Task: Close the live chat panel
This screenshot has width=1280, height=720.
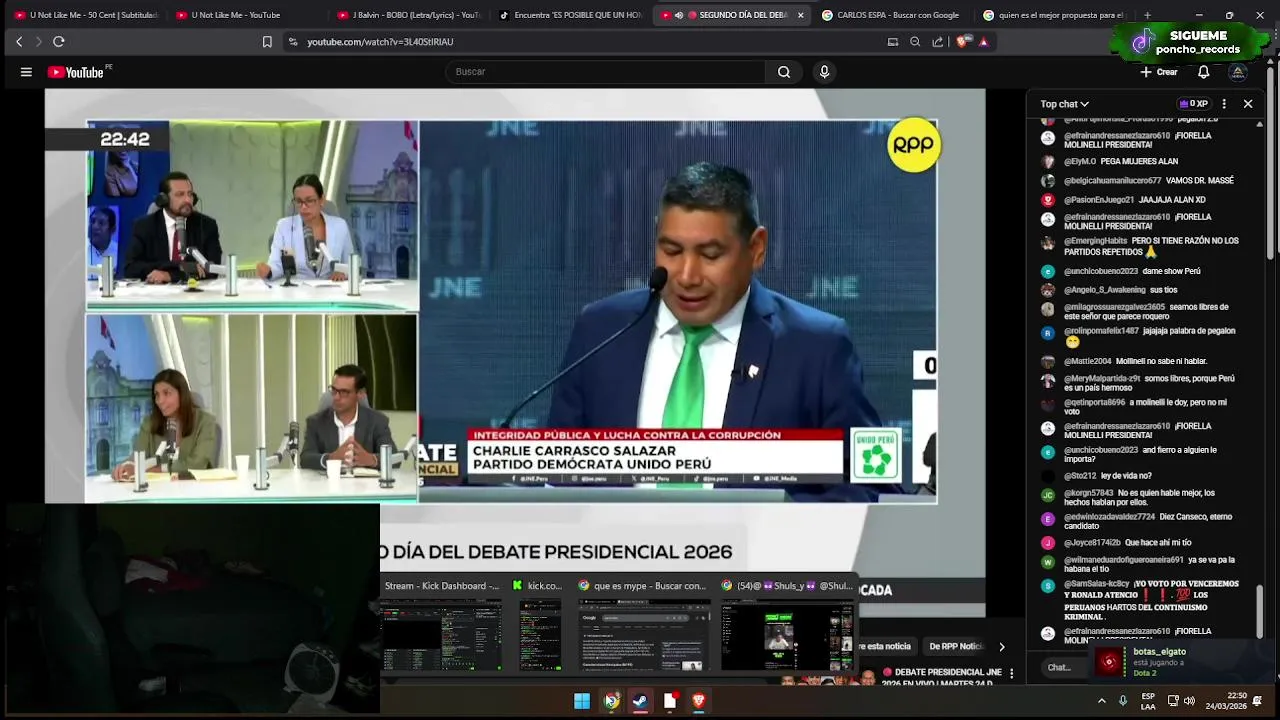Action: (x=1248, y=104)
